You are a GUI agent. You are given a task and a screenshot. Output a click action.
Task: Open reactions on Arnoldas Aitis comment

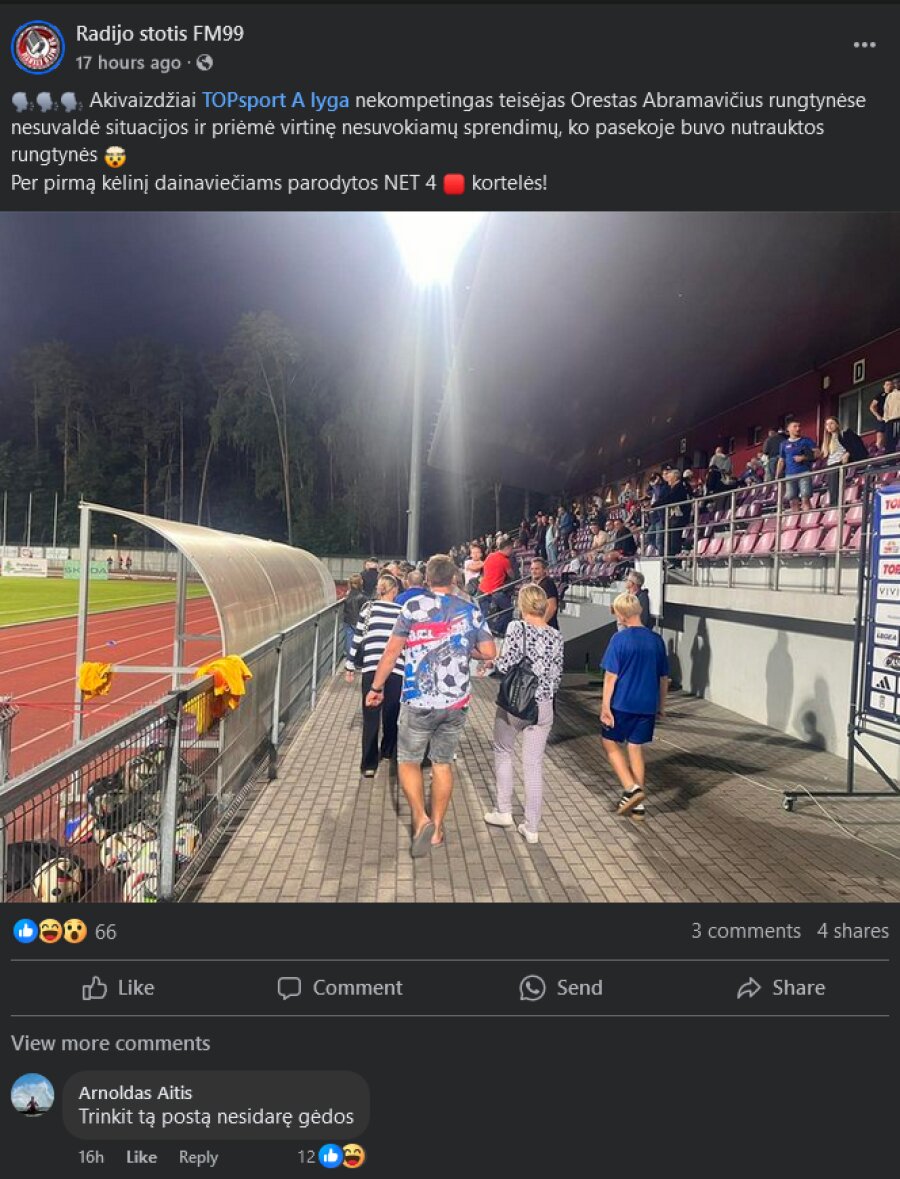[332, 1156]
